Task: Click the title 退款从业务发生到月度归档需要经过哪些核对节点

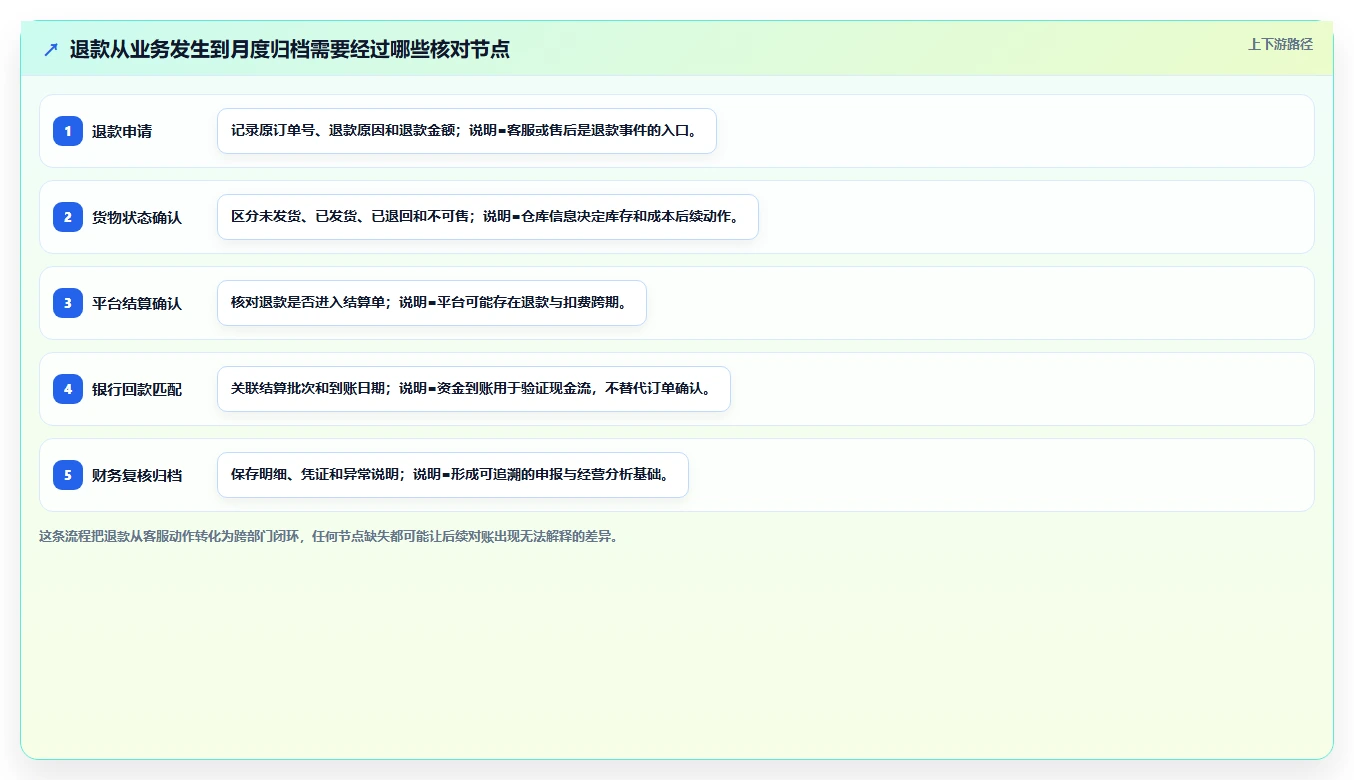Action: (x=290, y=50)
